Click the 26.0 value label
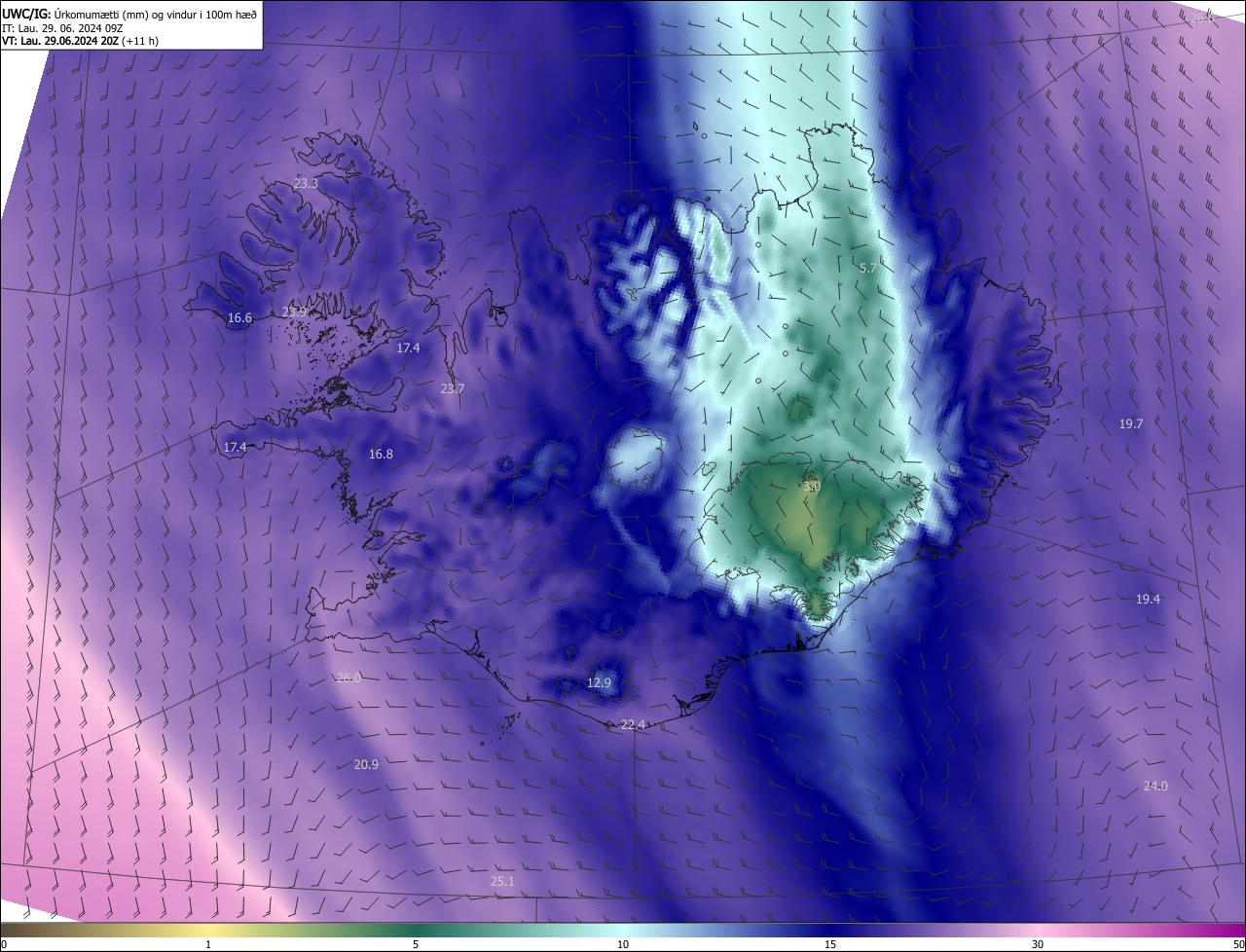 point(348,677)
